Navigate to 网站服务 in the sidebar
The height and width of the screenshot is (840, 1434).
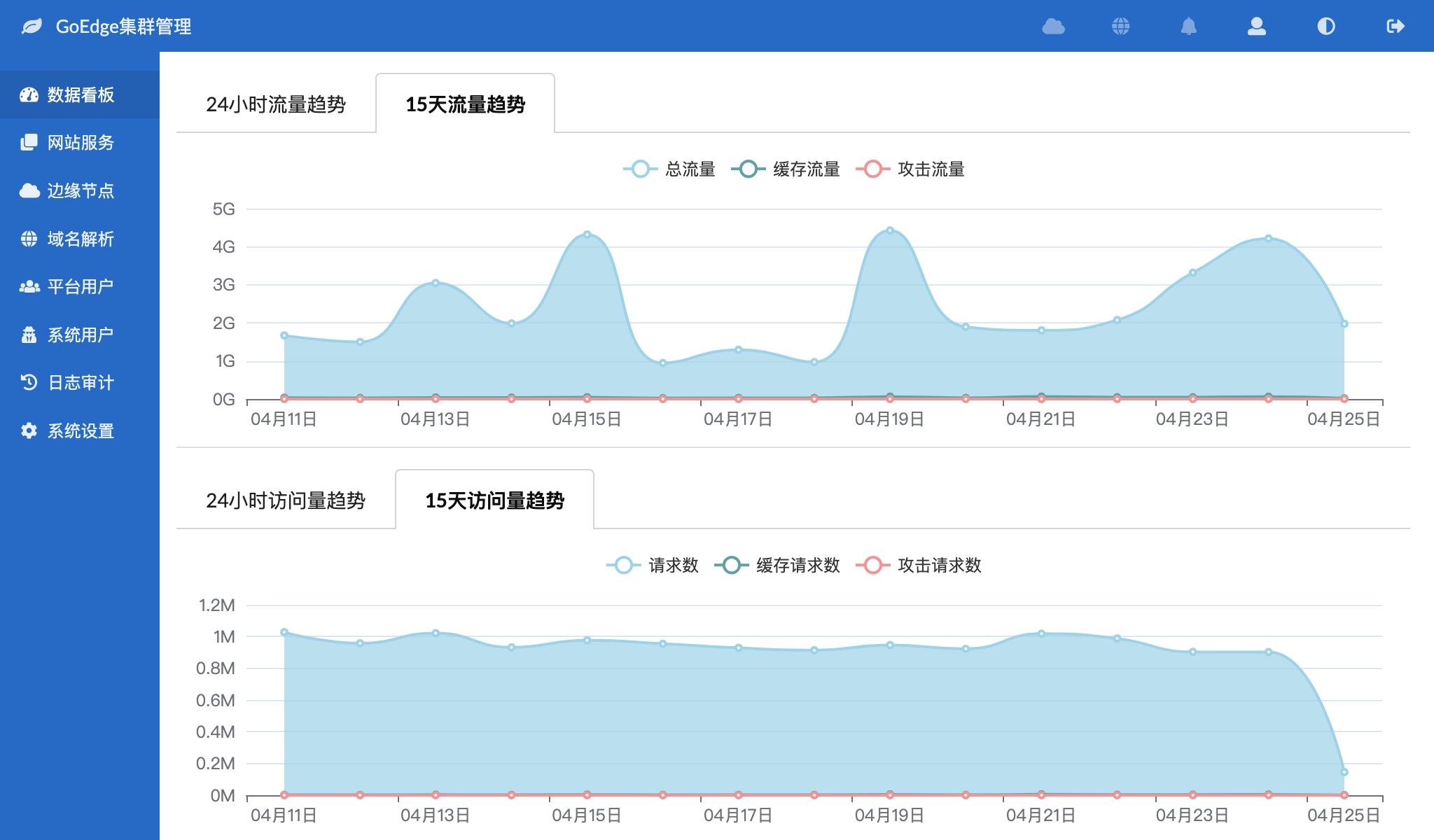click(81, 143)
